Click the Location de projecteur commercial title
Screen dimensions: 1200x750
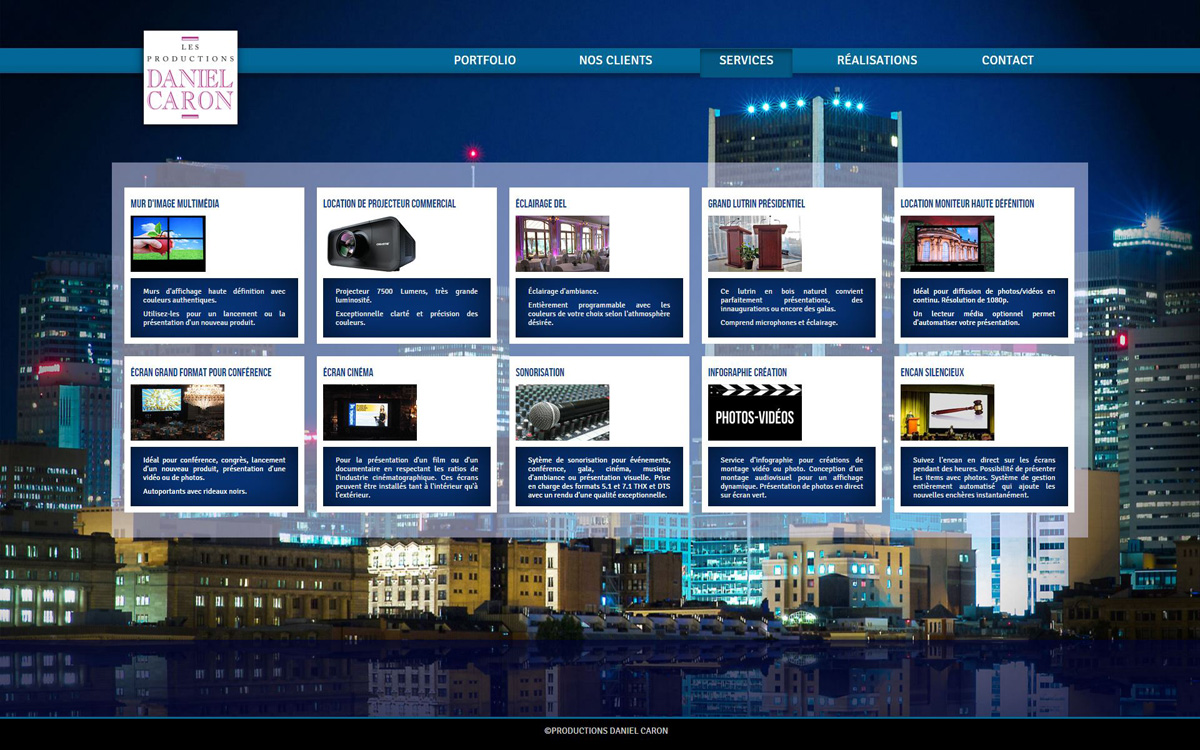pos(389,203)
